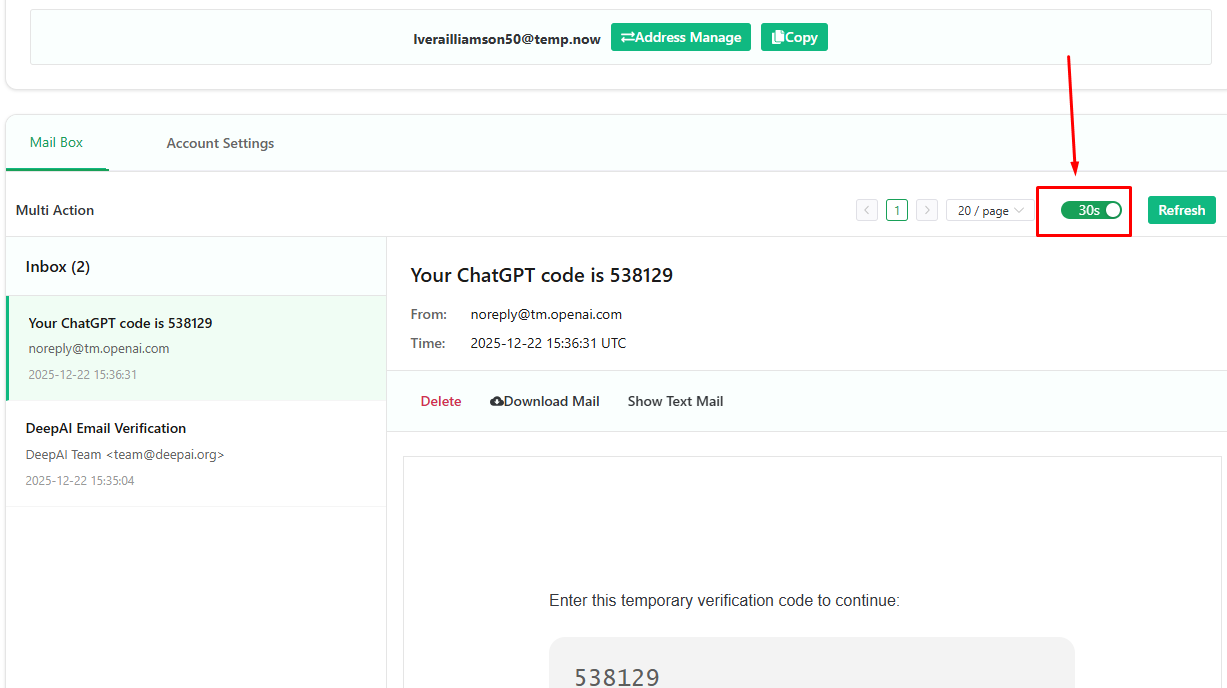Go to the next page arrow

point(927,210)
